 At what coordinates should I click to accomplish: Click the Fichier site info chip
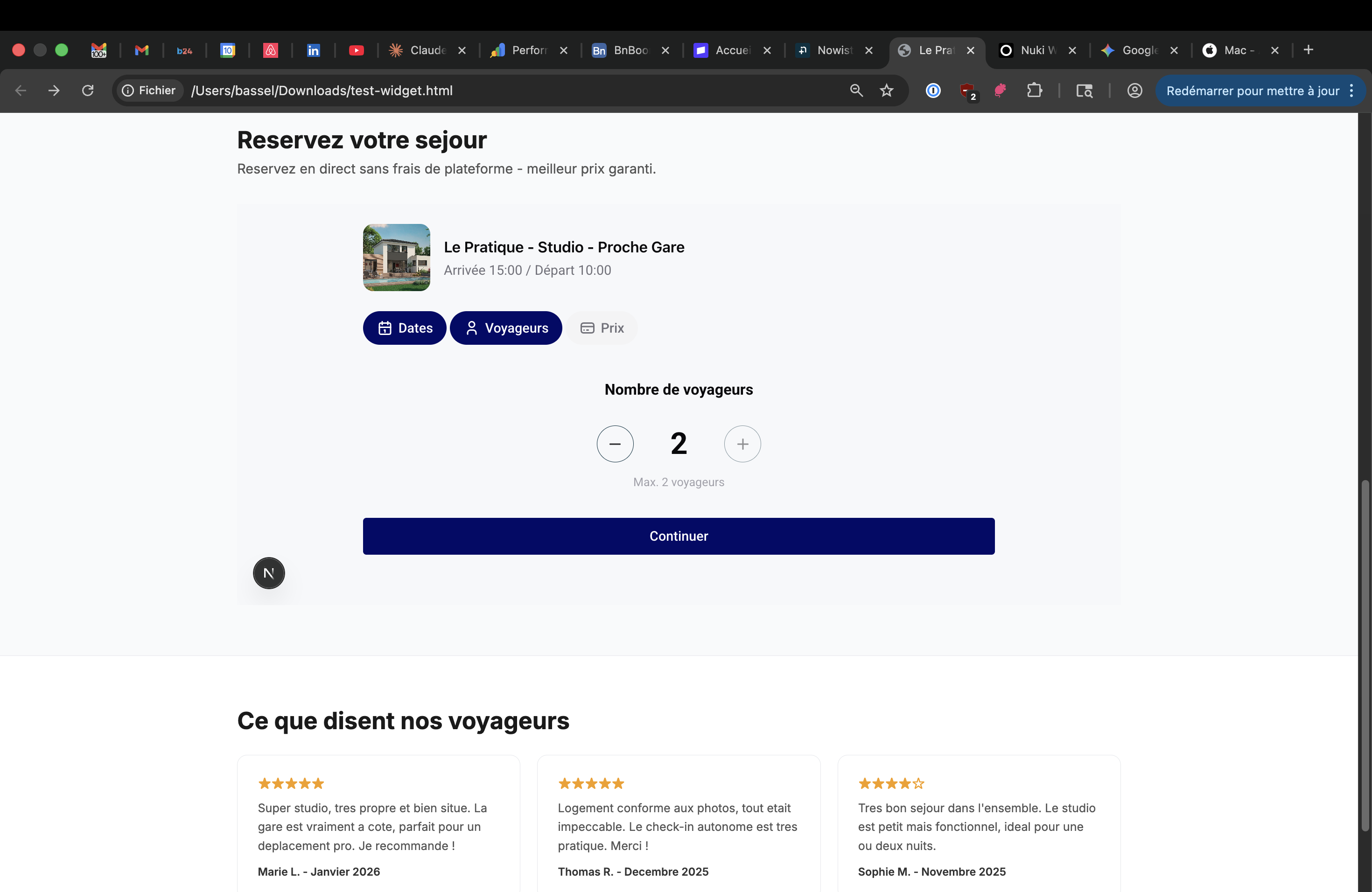pos(149,91)
